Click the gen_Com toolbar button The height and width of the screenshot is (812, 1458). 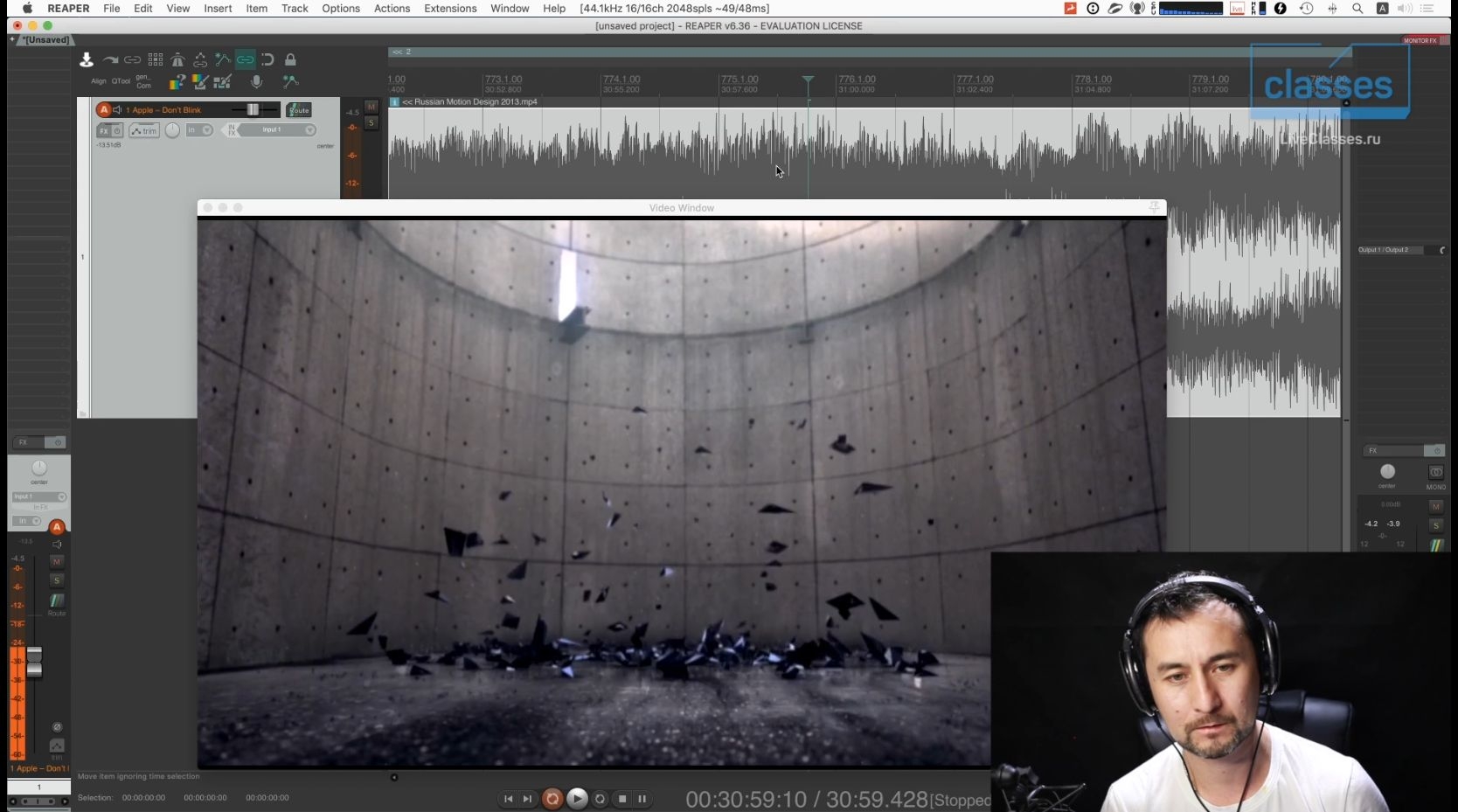tap(143, 81)
